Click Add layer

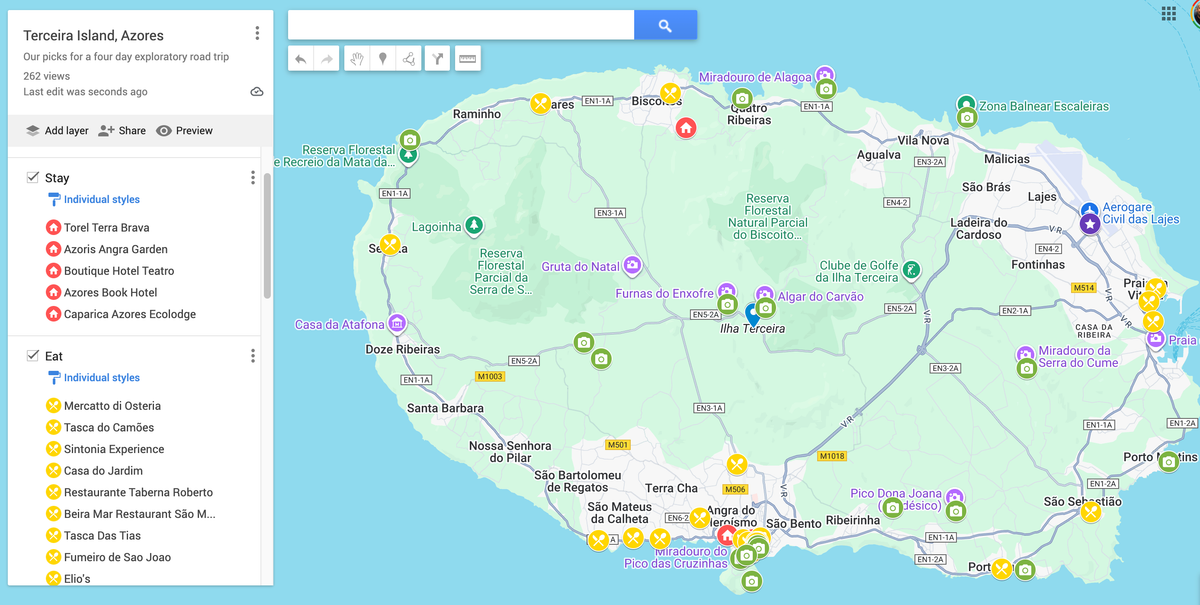[55, 130]
